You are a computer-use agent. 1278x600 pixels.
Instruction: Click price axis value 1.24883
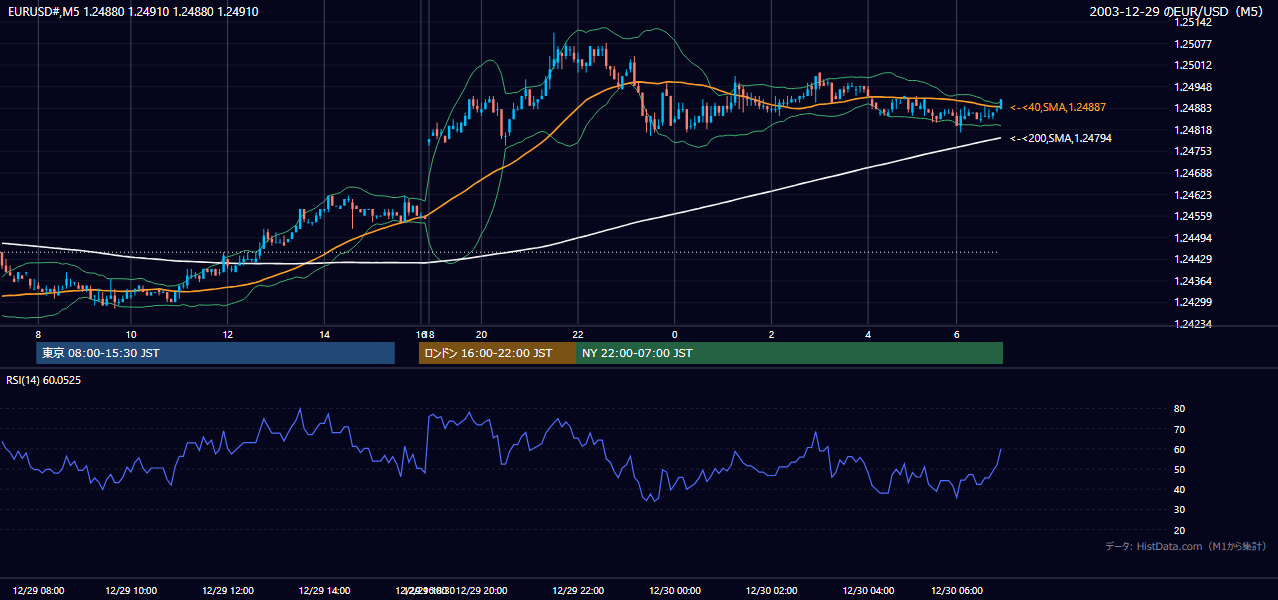point(1192,108)
